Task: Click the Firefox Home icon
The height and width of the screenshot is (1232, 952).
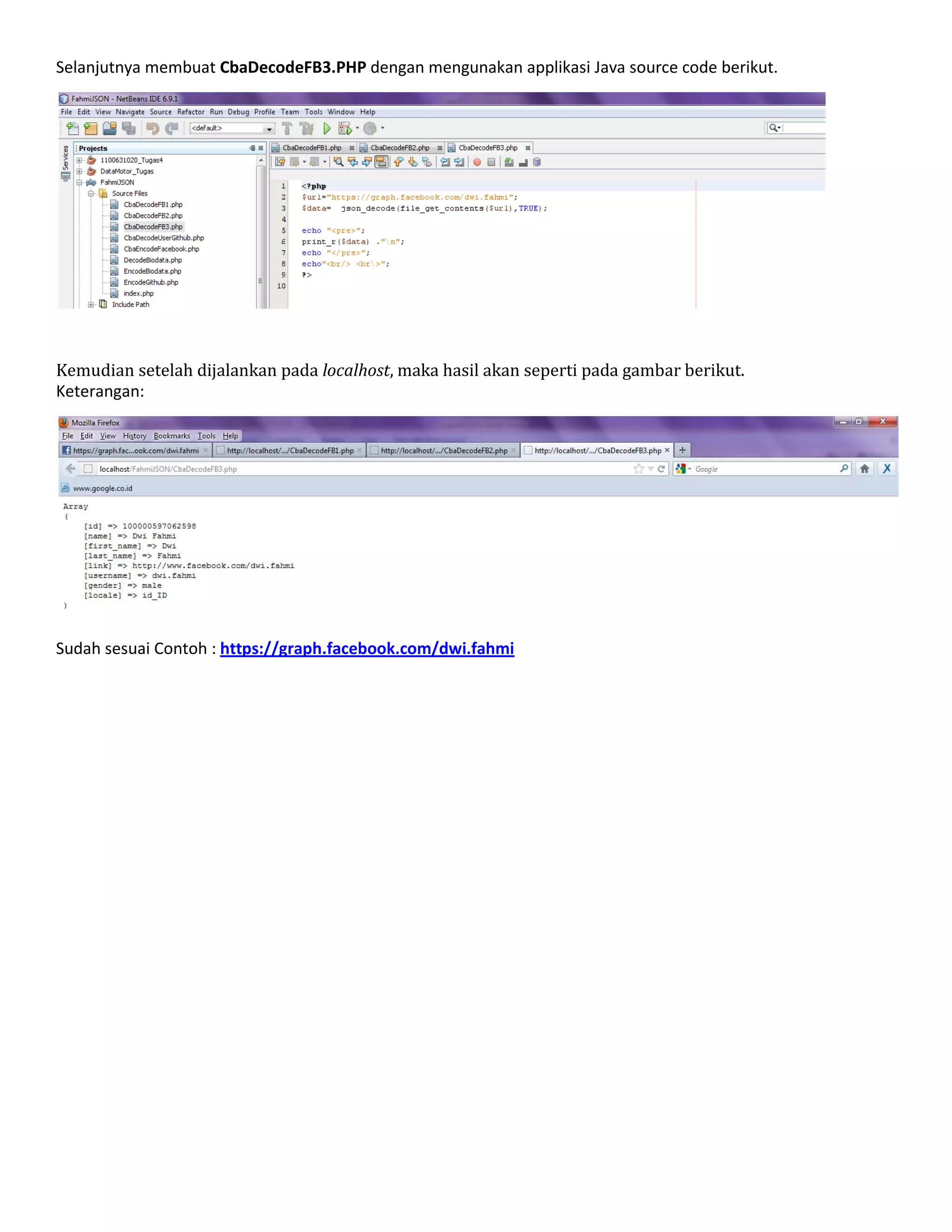Action: pyautogui.click(x=865, y=469)
